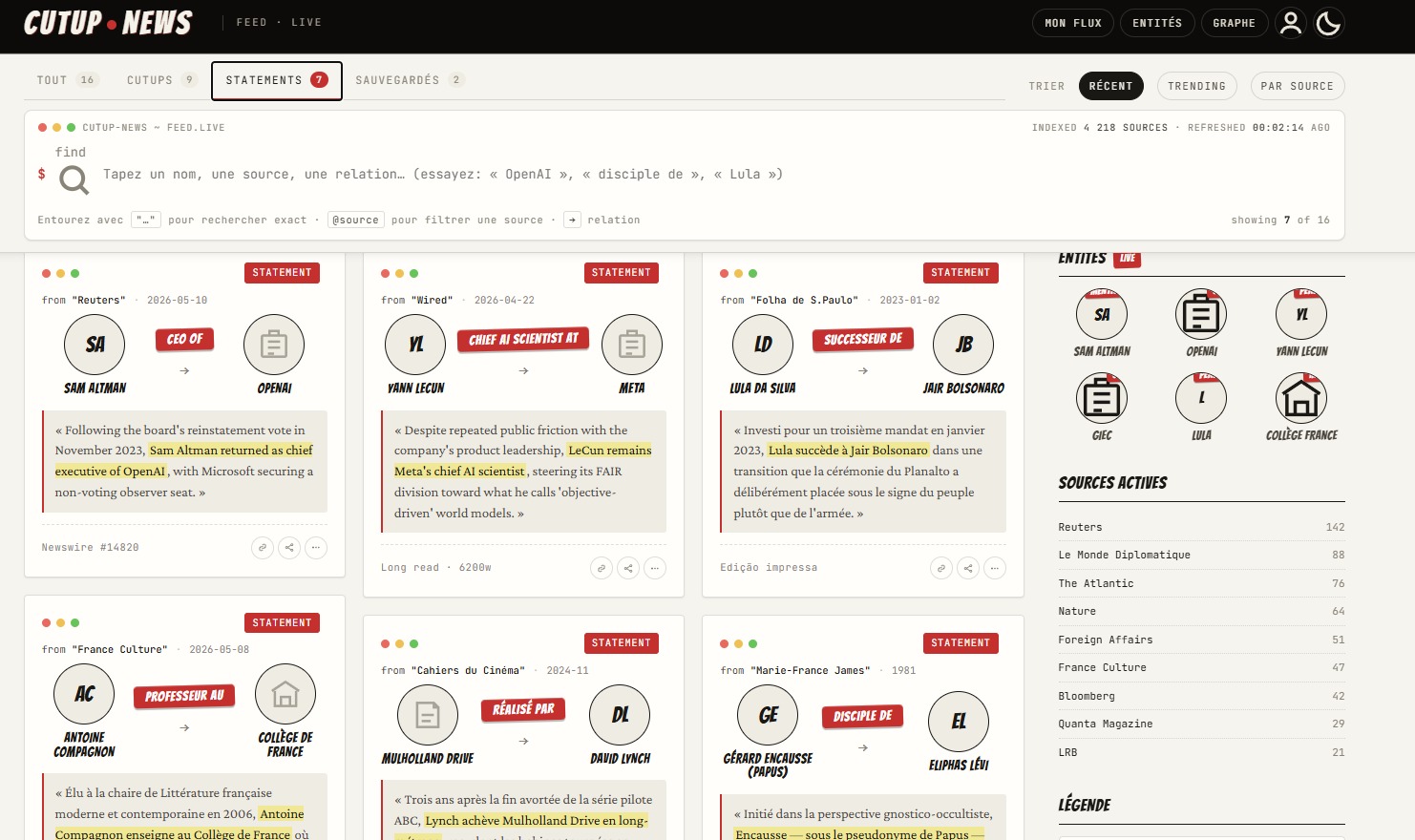The image size is (1415, 840).
Task: Open Lula in the Entités panel
Action: coord(1201,408)
